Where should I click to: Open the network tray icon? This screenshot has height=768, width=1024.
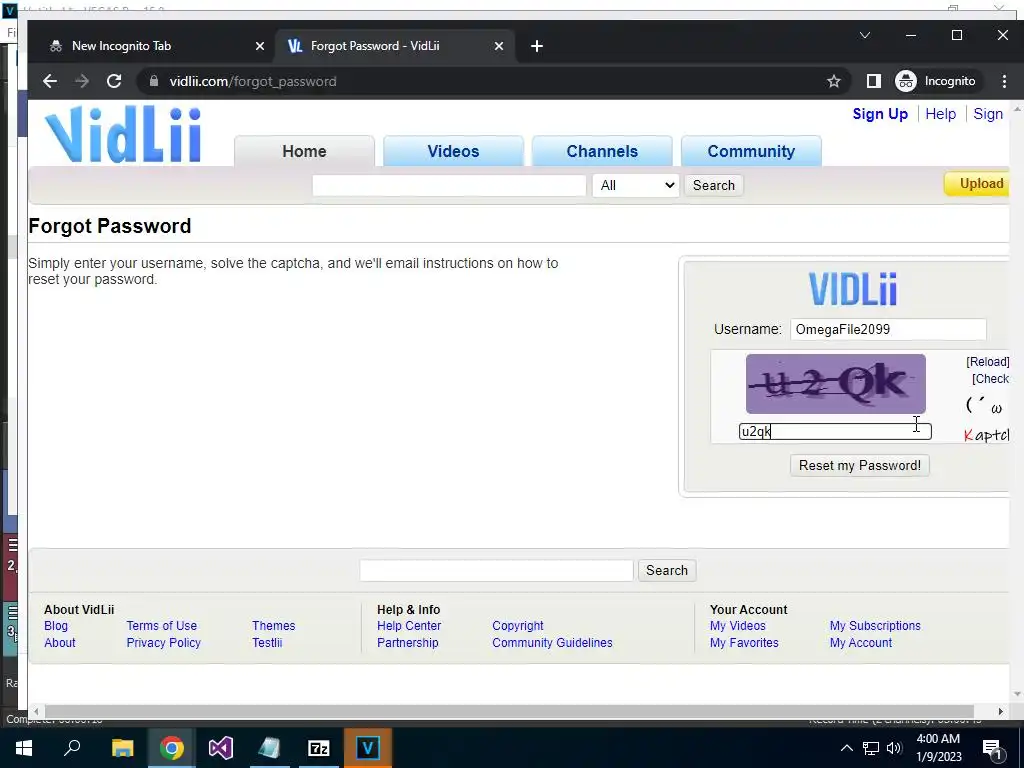(871, 748)
